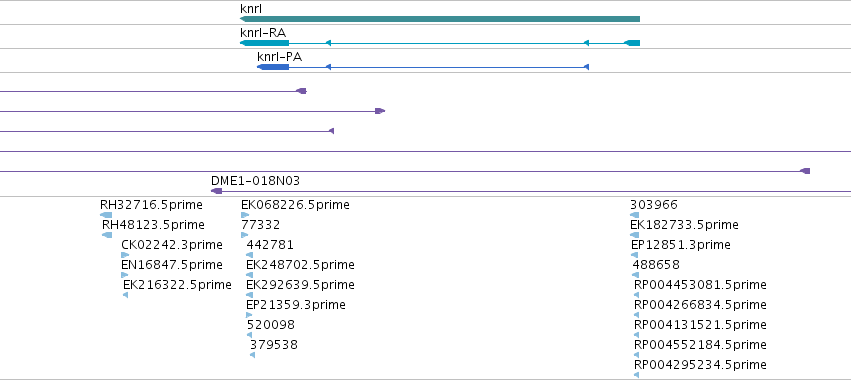Click the CK02242.3prime arrow marker
The width and height of the screenshot is (851, 380).
[125, 255]
